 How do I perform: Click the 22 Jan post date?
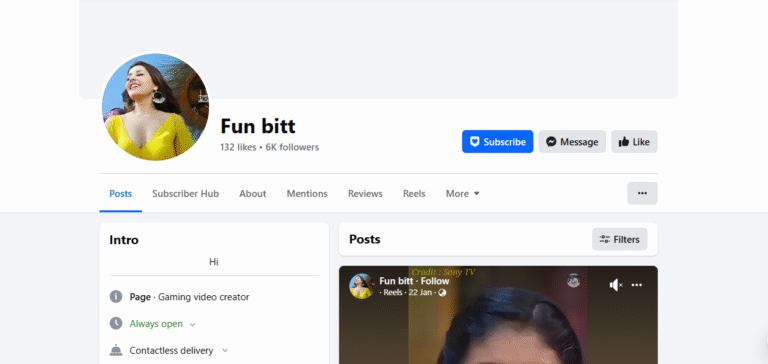(420, 292)
